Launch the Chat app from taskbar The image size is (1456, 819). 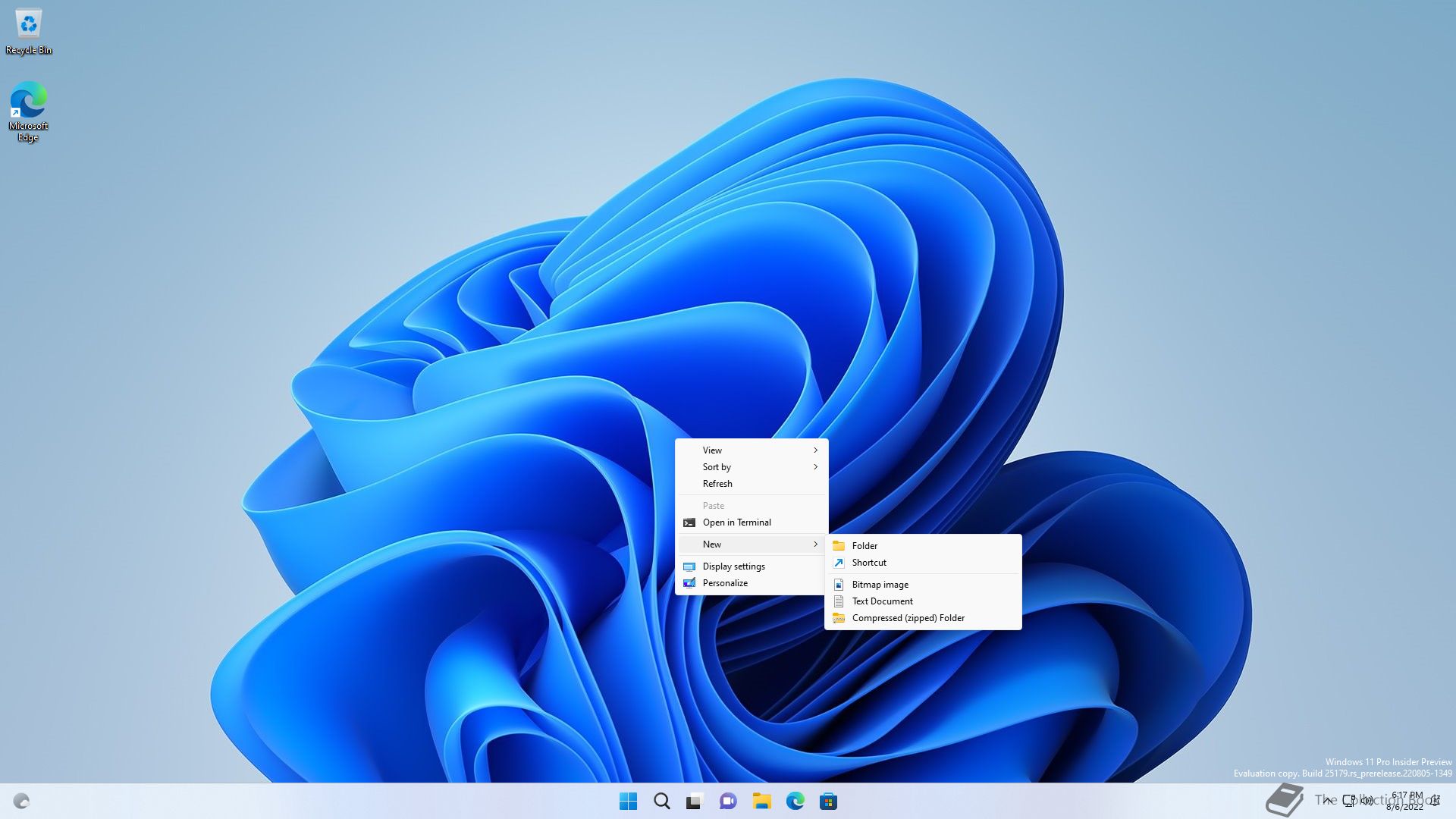pos(728,801)
